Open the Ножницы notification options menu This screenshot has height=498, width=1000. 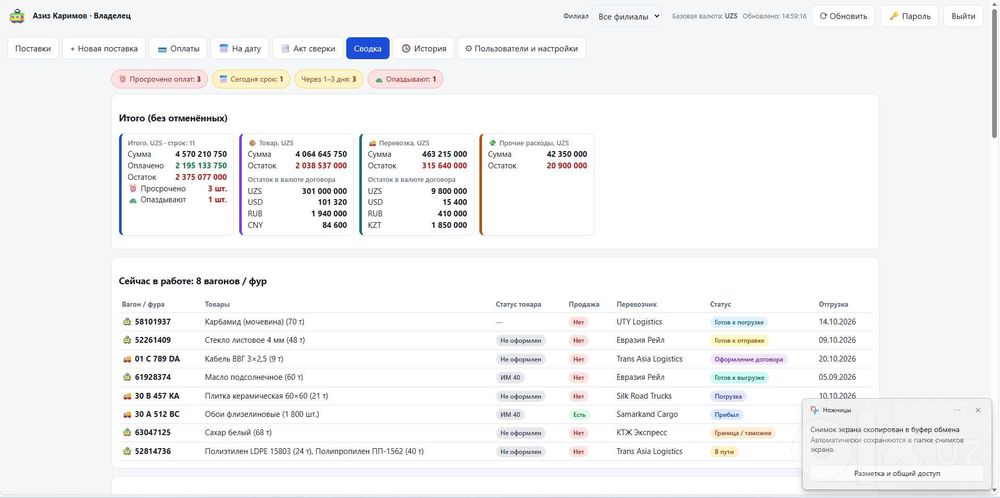point(957,410)
